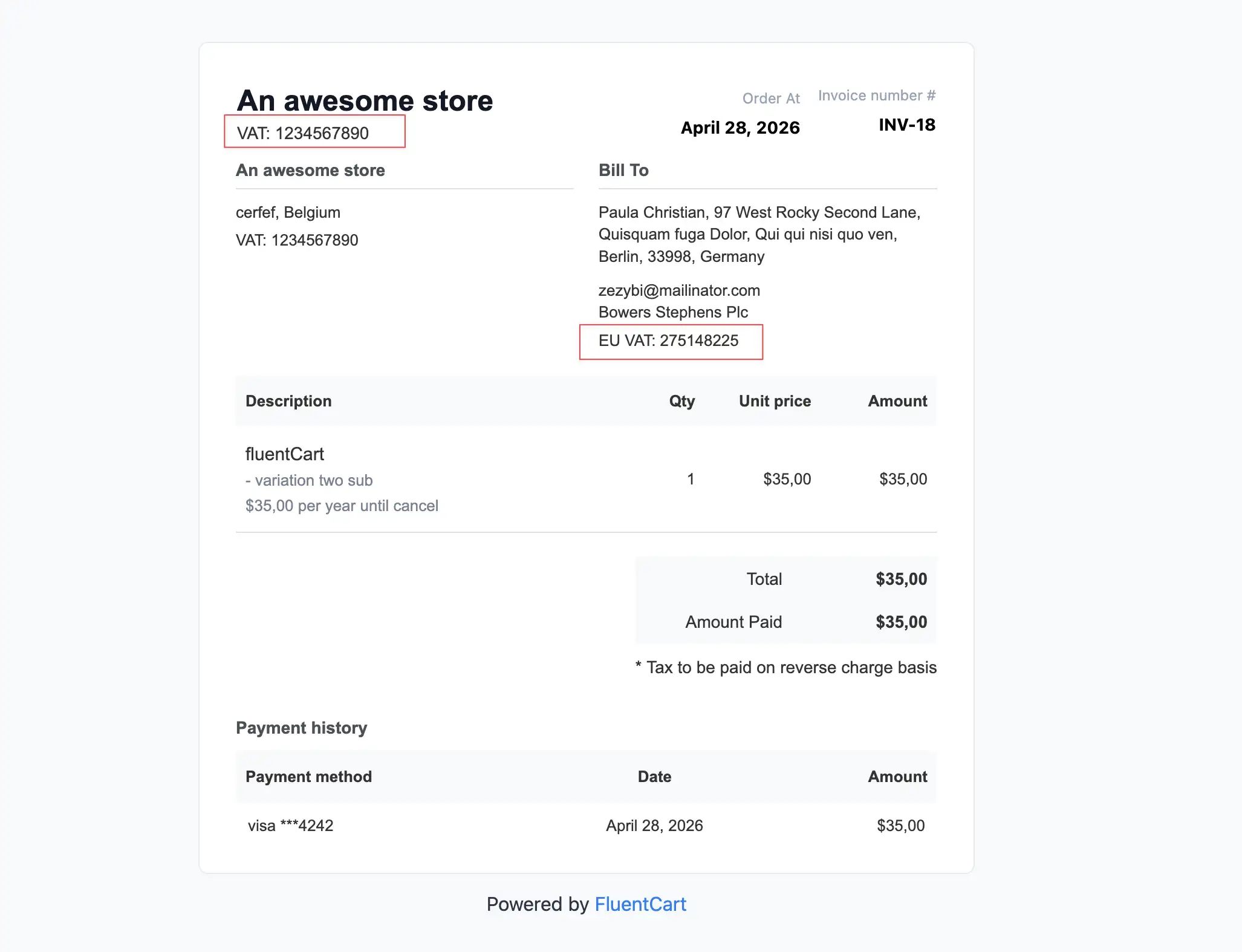Image resolution: width=1242 pixels, height=952 pixels.
Task: Click the FluentCart link at the bottom
Action: click(x=640, y=904)
